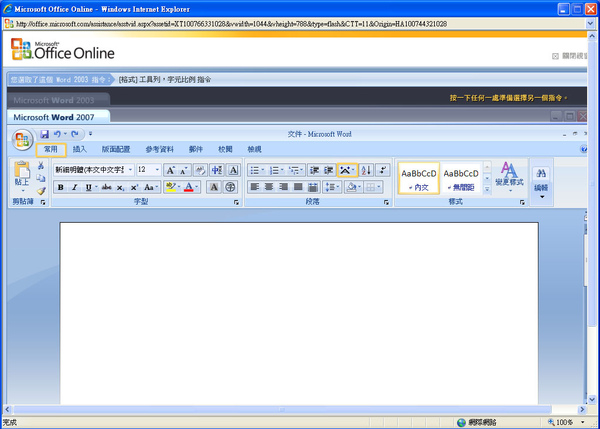Align text right
600x429 pixels.
pyautogui.click(x=284, y=187)
